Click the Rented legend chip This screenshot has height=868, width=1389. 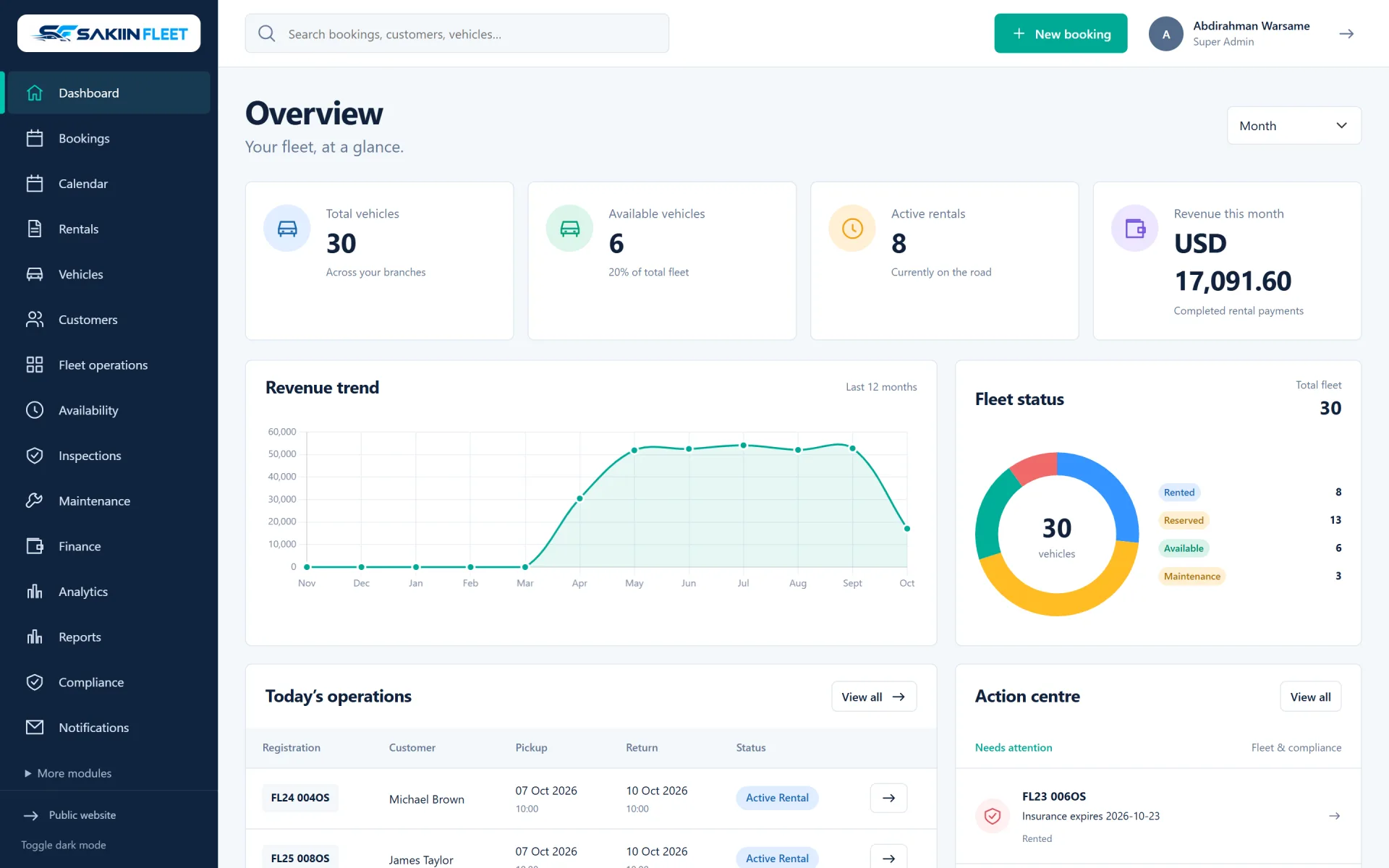coord(1179,493)
